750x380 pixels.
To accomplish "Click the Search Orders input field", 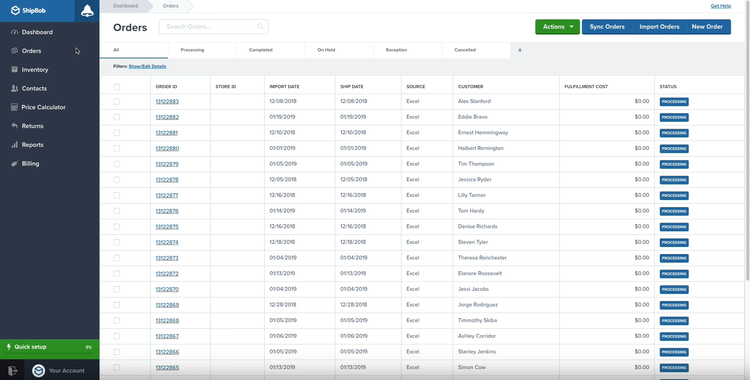I will [213, 27].
